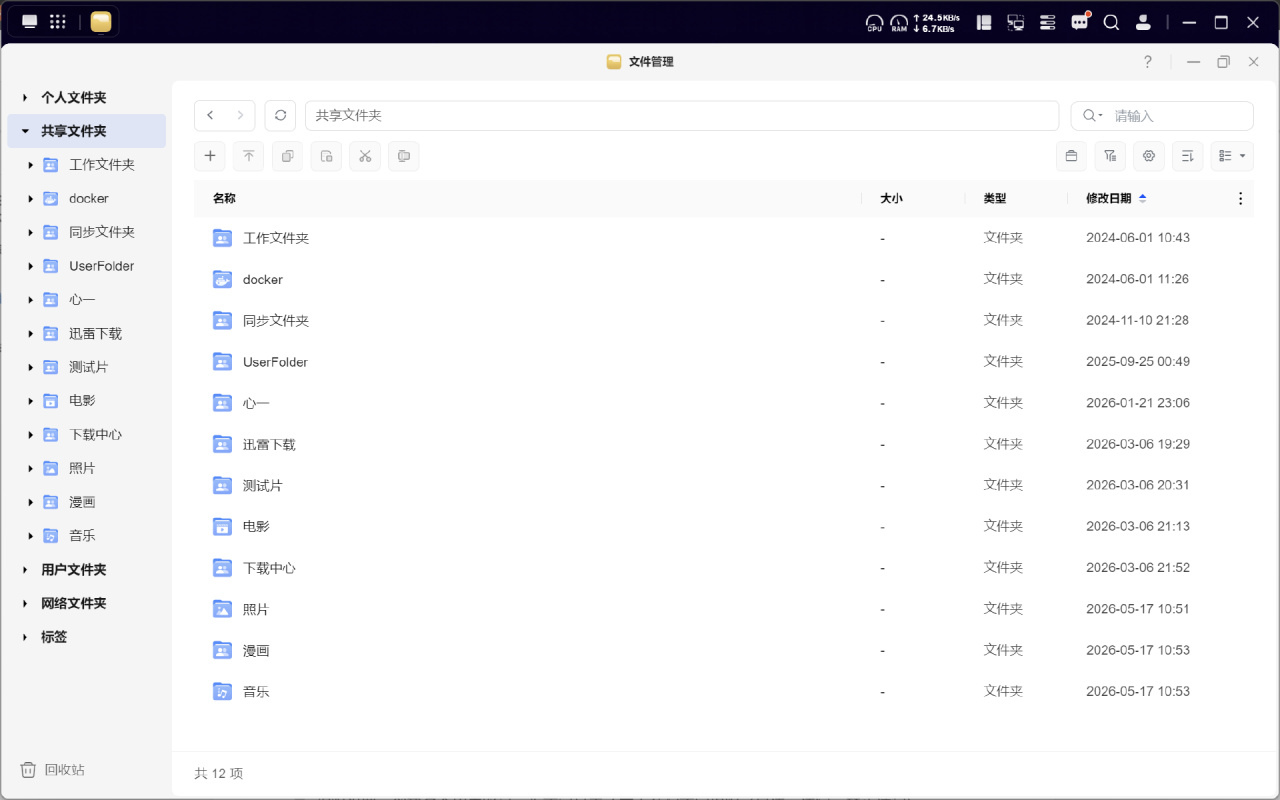Click the docker folder icon in list
Image resolution: width=1280 pixels, height=800 pixels.
tap(222, 279)
